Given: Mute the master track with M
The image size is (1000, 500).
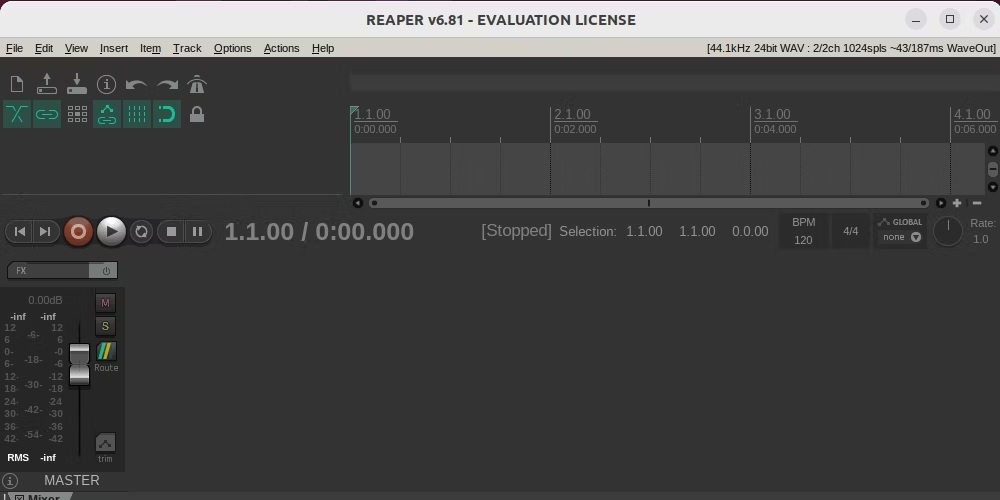Looking at the screenshot, I should pyautogui.click(x=105, y=303).
